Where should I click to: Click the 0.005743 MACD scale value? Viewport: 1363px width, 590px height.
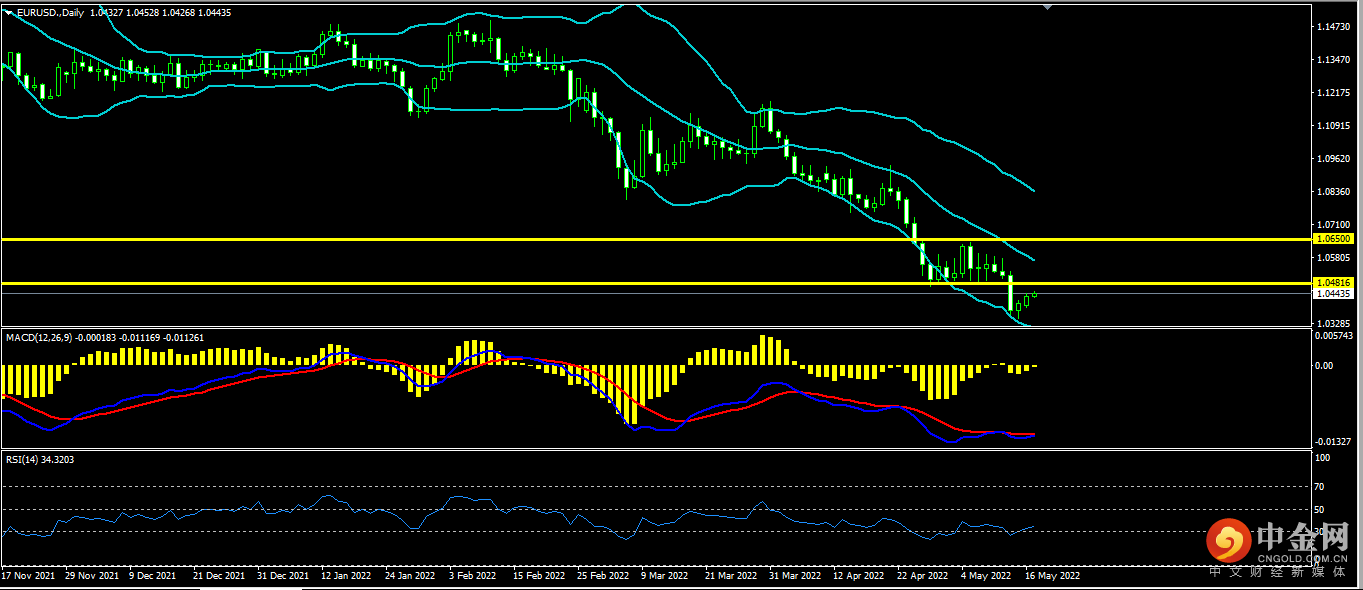1335,335
